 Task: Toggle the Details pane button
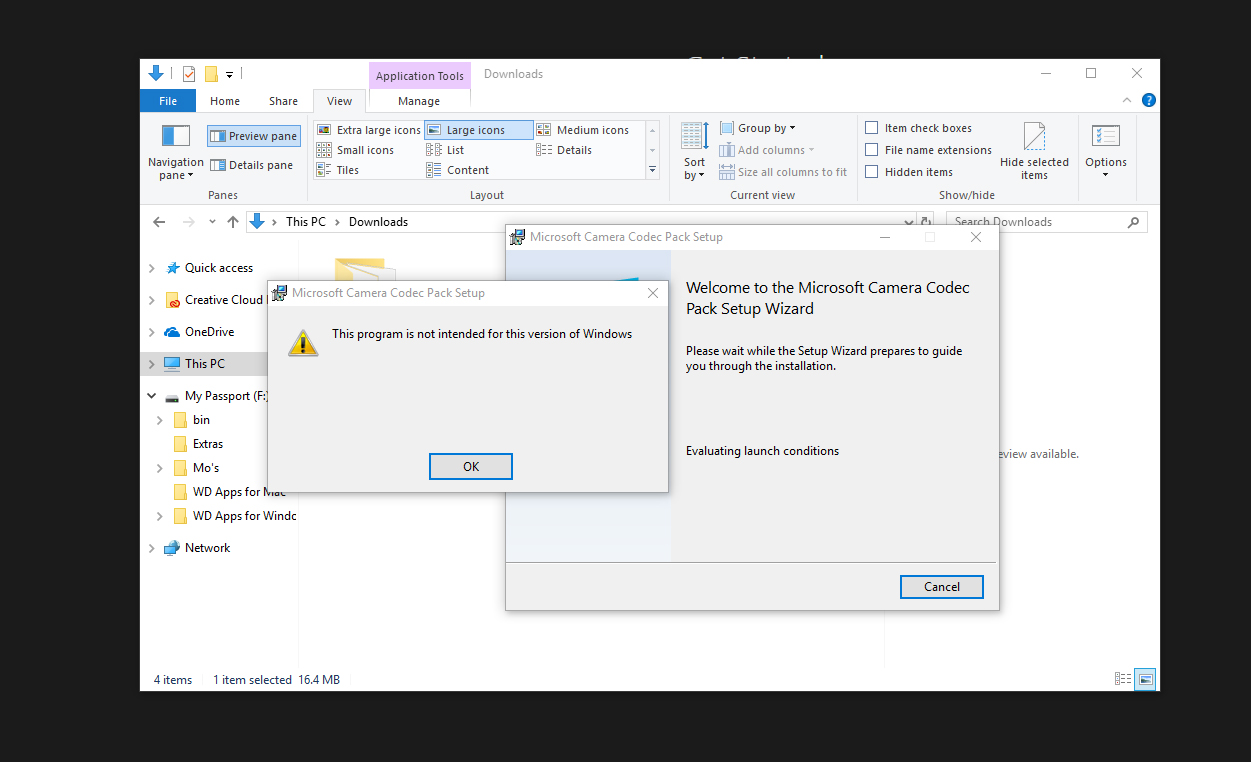[252, 165]
